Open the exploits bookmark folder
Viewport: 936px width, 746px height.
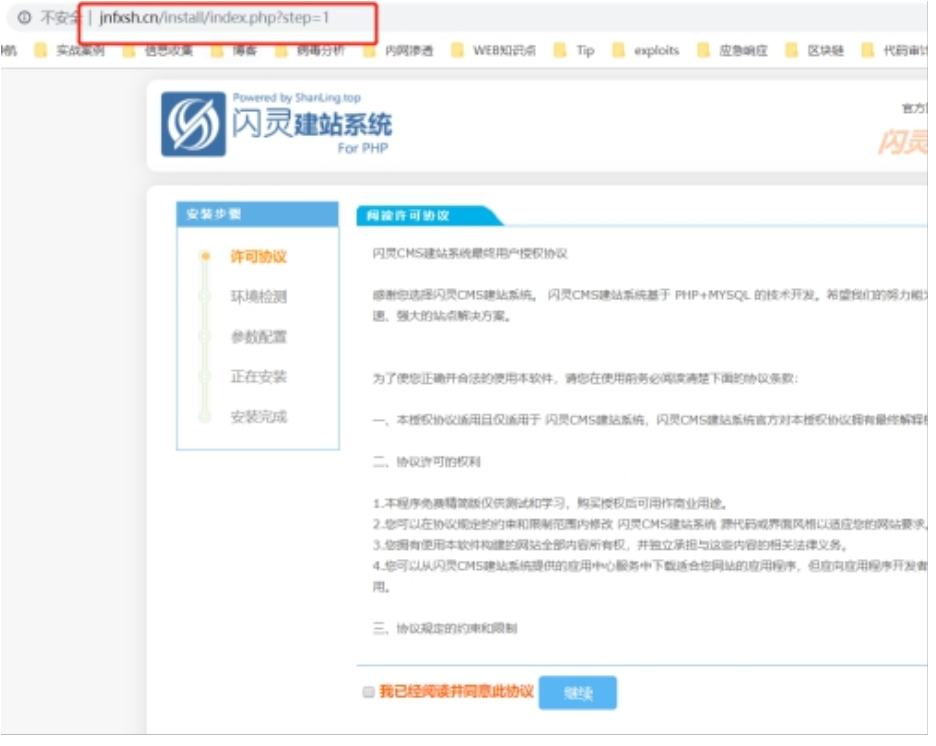(x=646, y=51)
